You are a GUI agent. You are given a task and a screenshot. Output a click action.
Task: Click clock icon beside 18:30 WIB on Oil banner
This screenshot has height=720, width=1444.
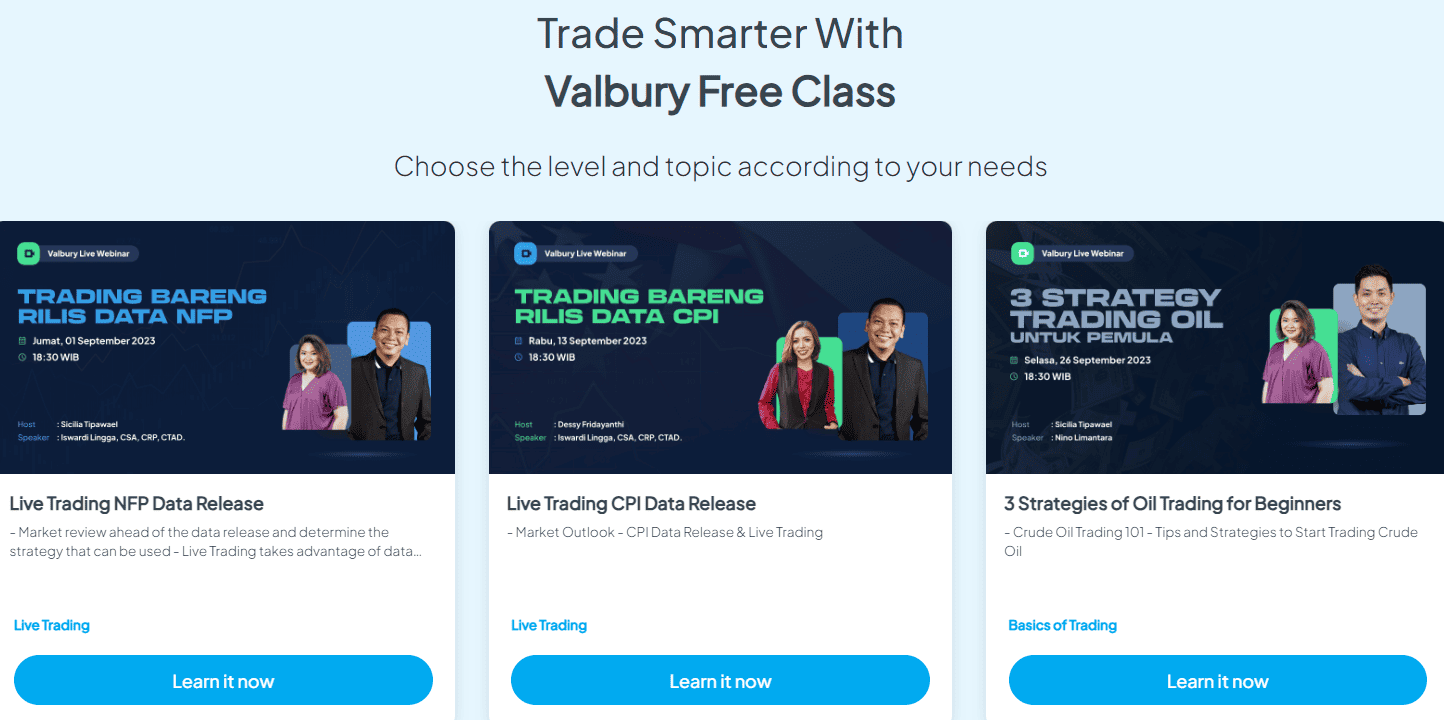tap(1014, 377)
